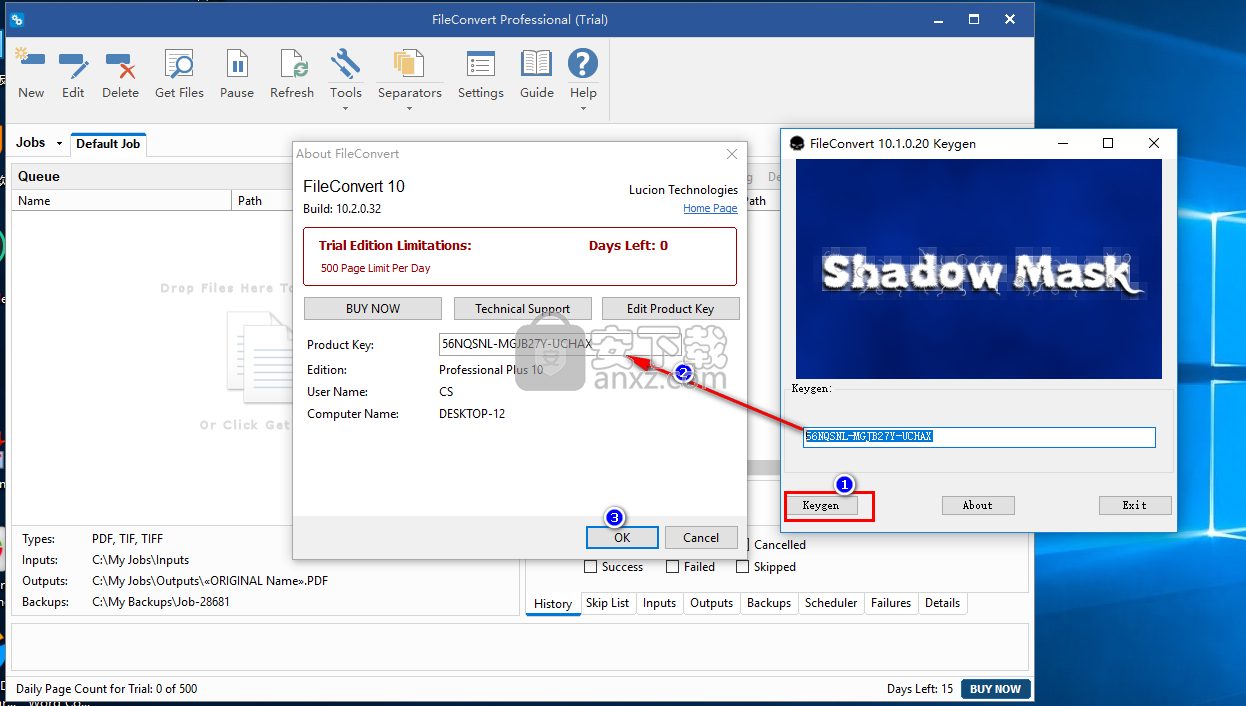Switch to the Details tab
Screen dimensions: 1246x706
click(x=943, y=603)
